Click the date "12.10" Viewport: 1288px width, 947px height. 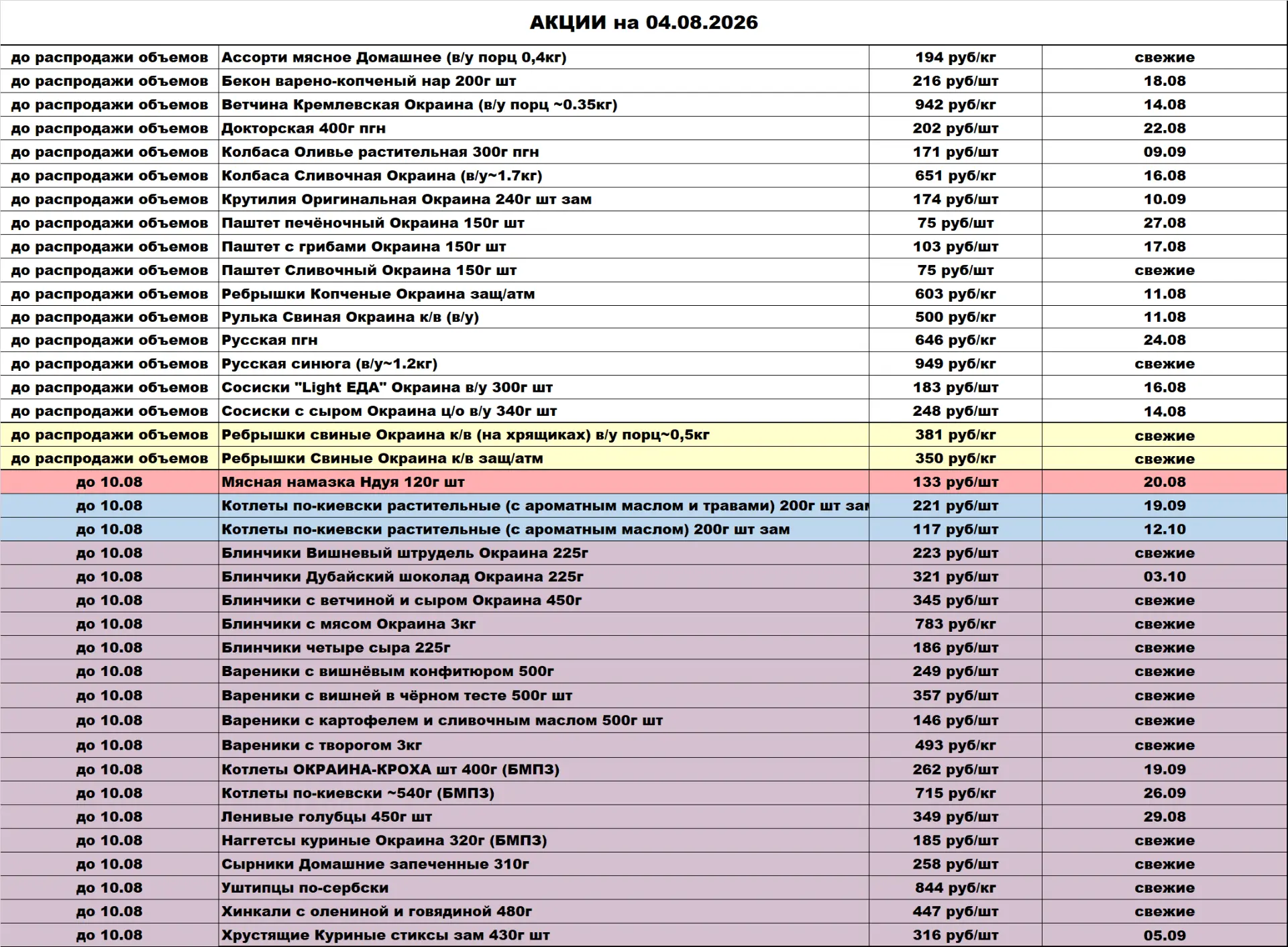tap(1165, 529)
